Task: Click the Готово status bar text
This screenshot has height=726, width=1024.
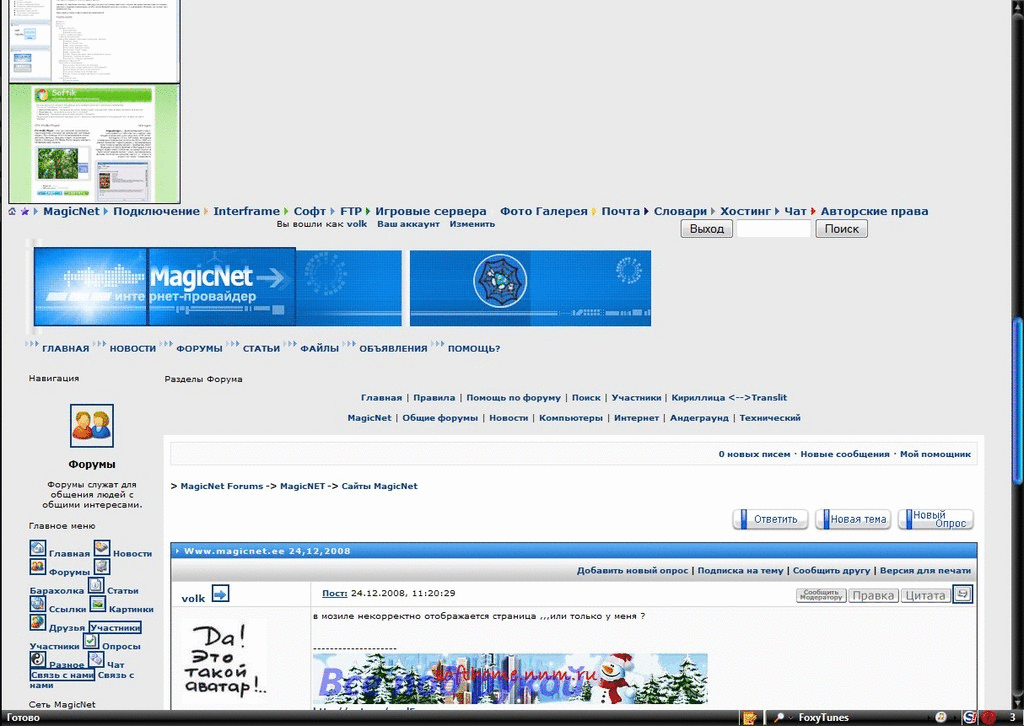Action: click(x=23, y=718)
